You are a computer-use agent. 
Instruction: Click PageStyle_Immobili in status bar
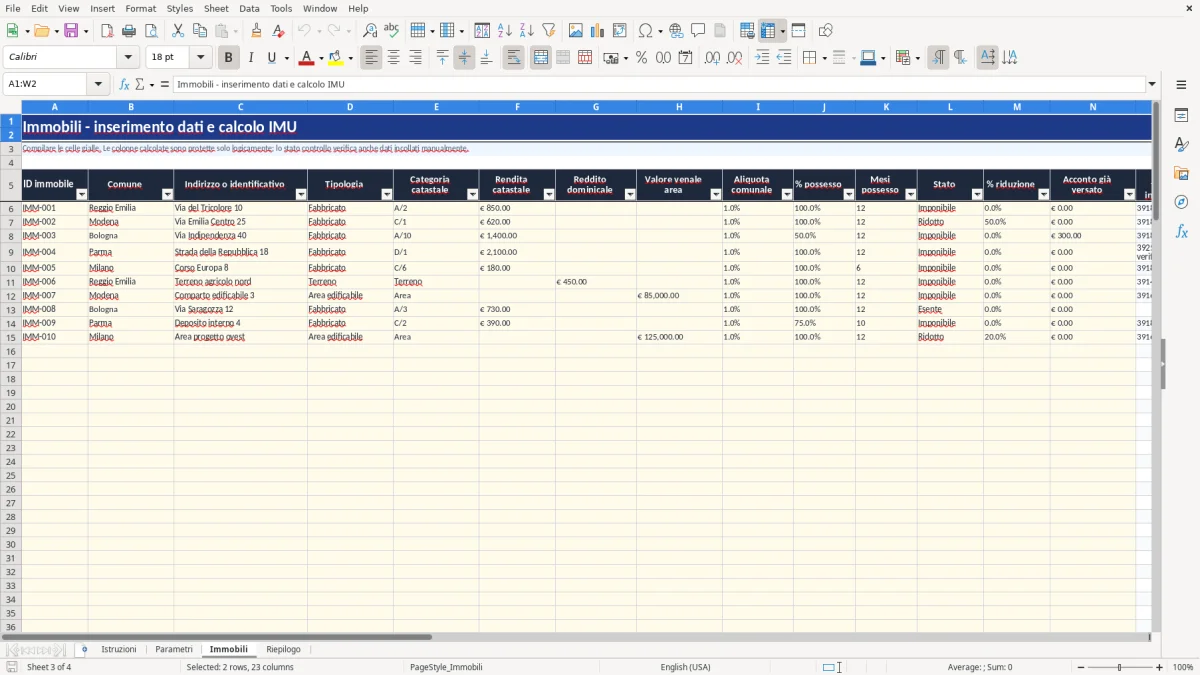446,667
